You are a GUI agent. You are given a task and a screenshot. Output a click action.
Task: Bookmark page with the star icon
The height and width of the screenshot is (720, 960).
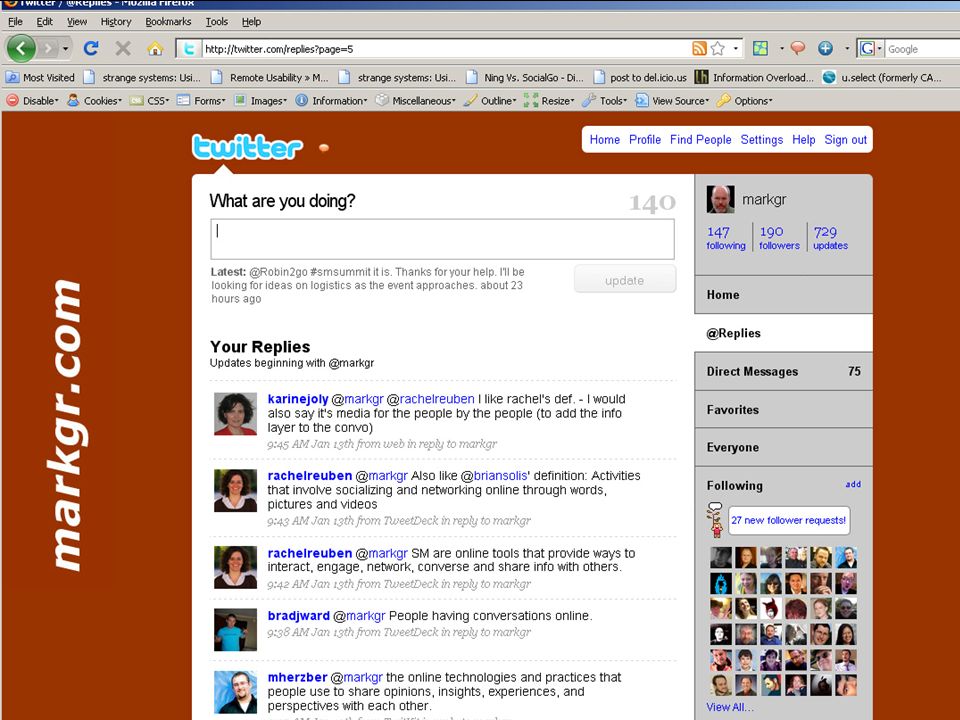coord(718,48)
